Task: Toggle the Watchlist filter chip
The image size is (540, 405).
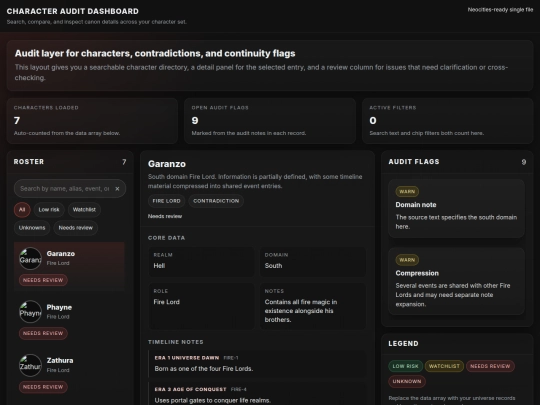Action: pos(84,210)
